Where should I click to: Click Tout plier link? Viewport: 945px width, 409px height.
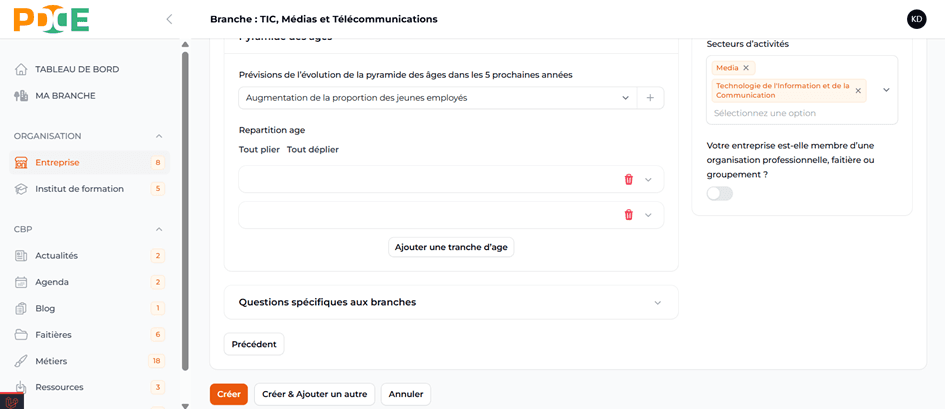pyautogui.click(x=259, y=150)
